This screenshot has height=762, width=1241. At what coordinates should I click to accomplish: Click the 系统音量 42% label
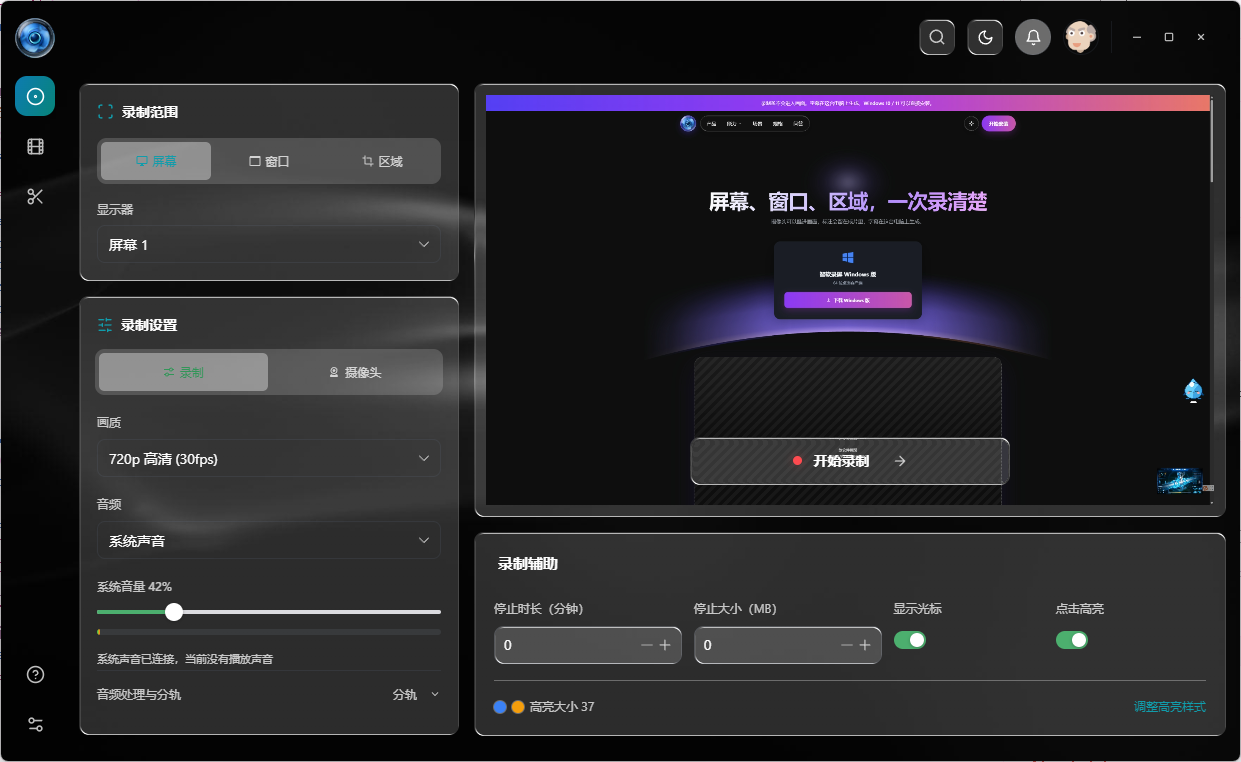pyautogui.click(x=134, y=587)
